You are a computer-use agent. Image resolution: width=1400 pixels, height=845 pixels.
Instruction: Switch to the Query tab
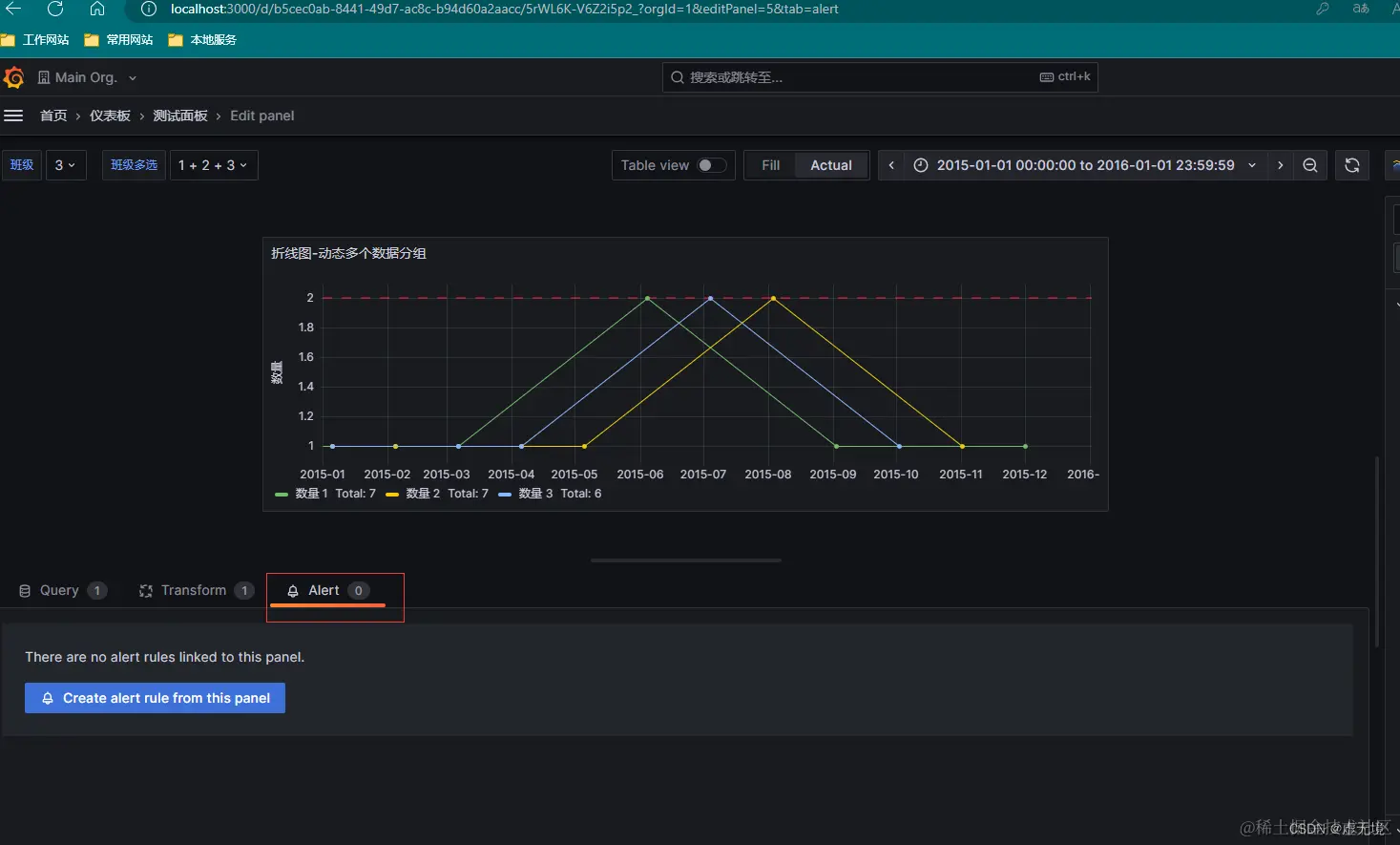pos(62,591)
